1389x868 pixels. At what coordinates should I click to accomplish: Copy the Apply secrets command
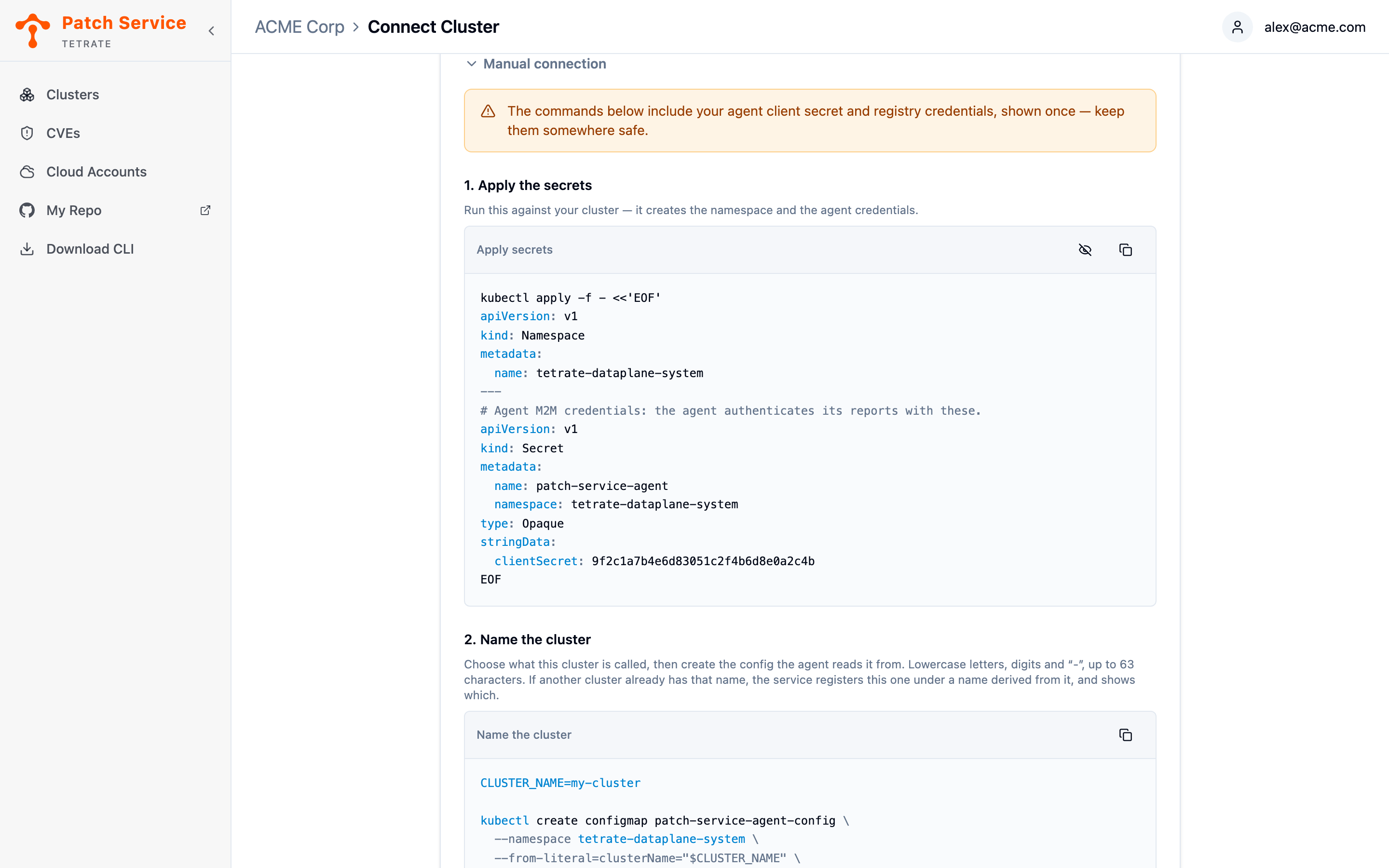[1126, 250]
